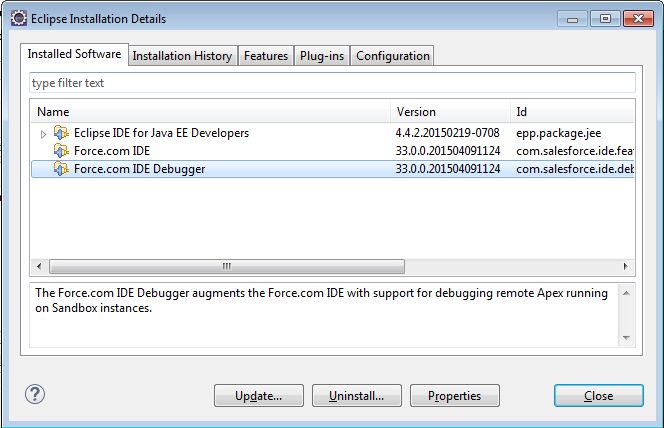The height and width of the screenshot is (428, 664).
Task: Click the left arrow of the horizontal scrollbar
Action: pyautogui.click(x=39, y=266)
